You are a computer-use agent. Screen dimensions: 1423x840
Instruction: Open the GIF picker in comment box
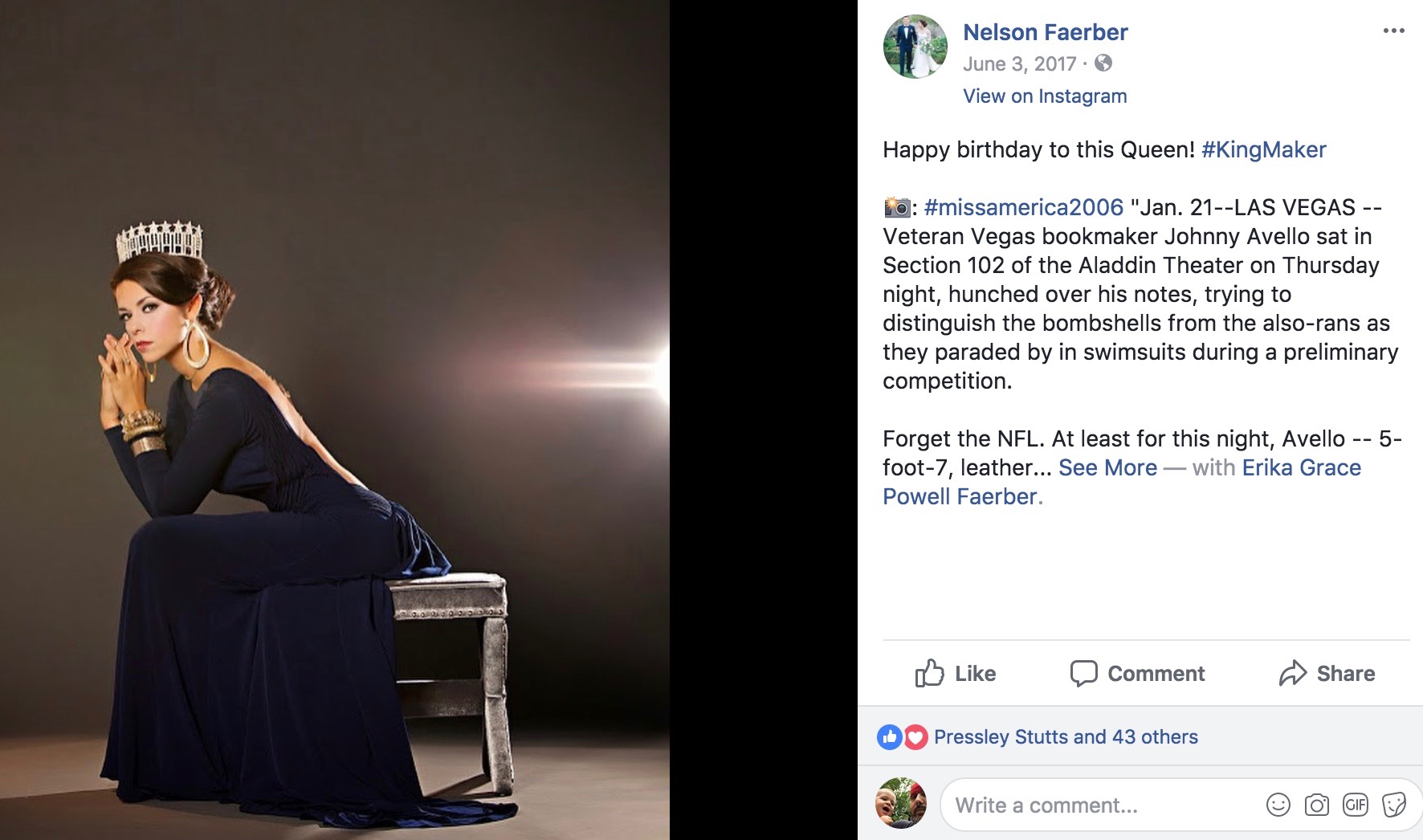tap(1355, 804)
